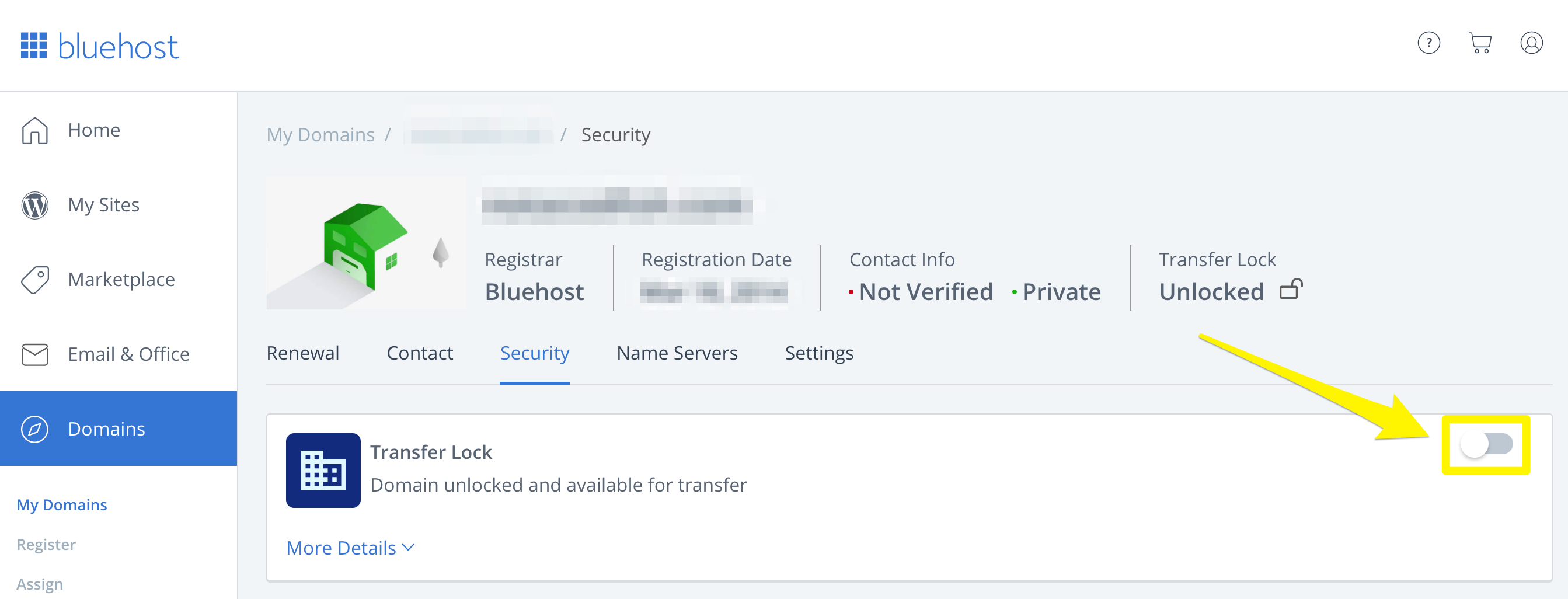
Task: Switch to the Name Servers tab
Action: pos(676,353)
